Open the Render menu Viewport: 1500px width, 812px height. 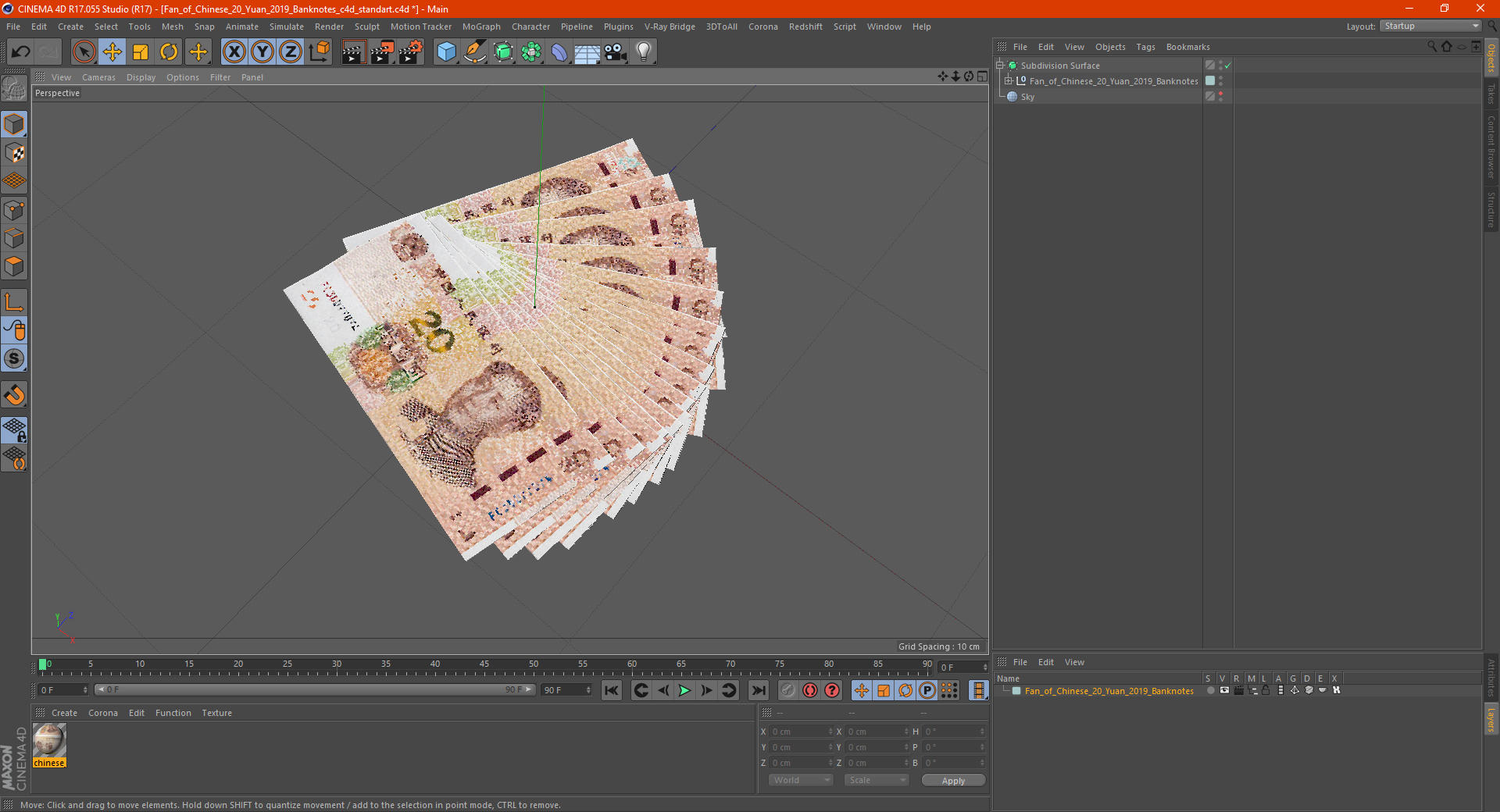point(329,27)
